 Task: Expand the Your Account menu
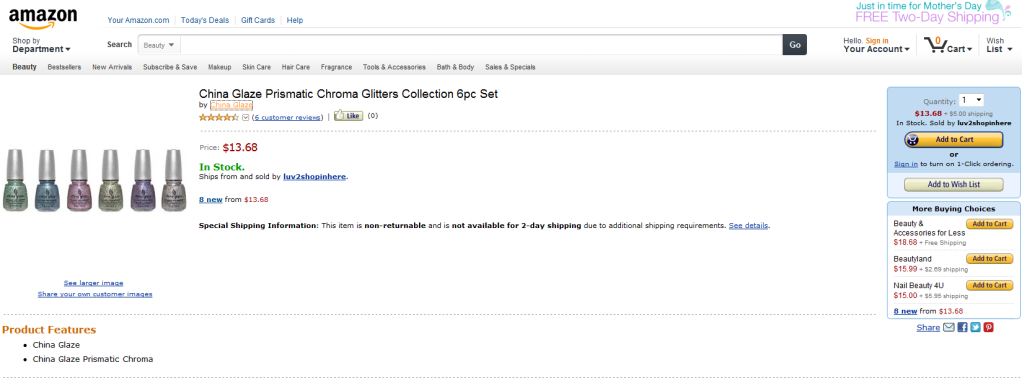click(877, 45)
